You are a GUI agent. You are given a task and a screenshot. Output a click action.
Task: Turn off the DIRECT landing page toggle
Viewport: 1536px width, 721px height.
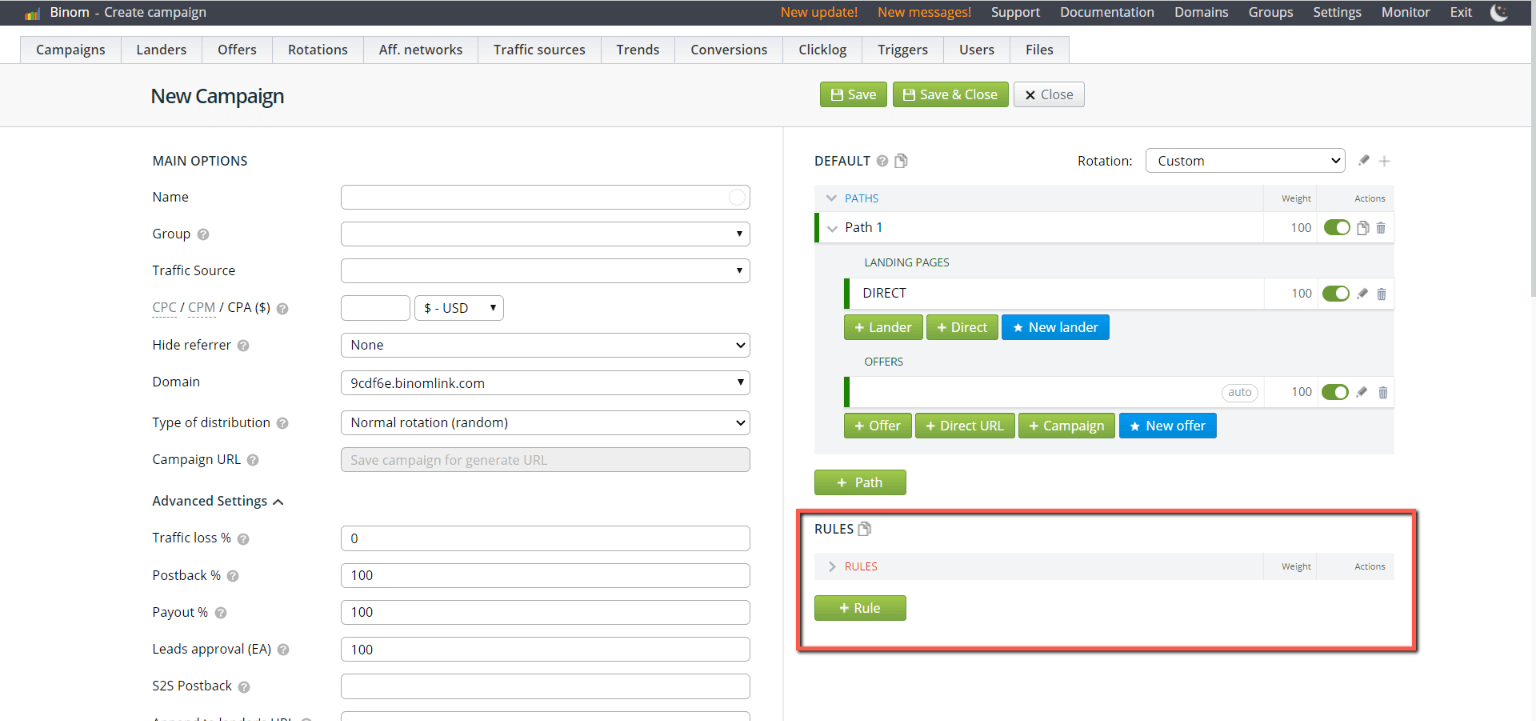pyautogui.click(x=1335, y=294)
